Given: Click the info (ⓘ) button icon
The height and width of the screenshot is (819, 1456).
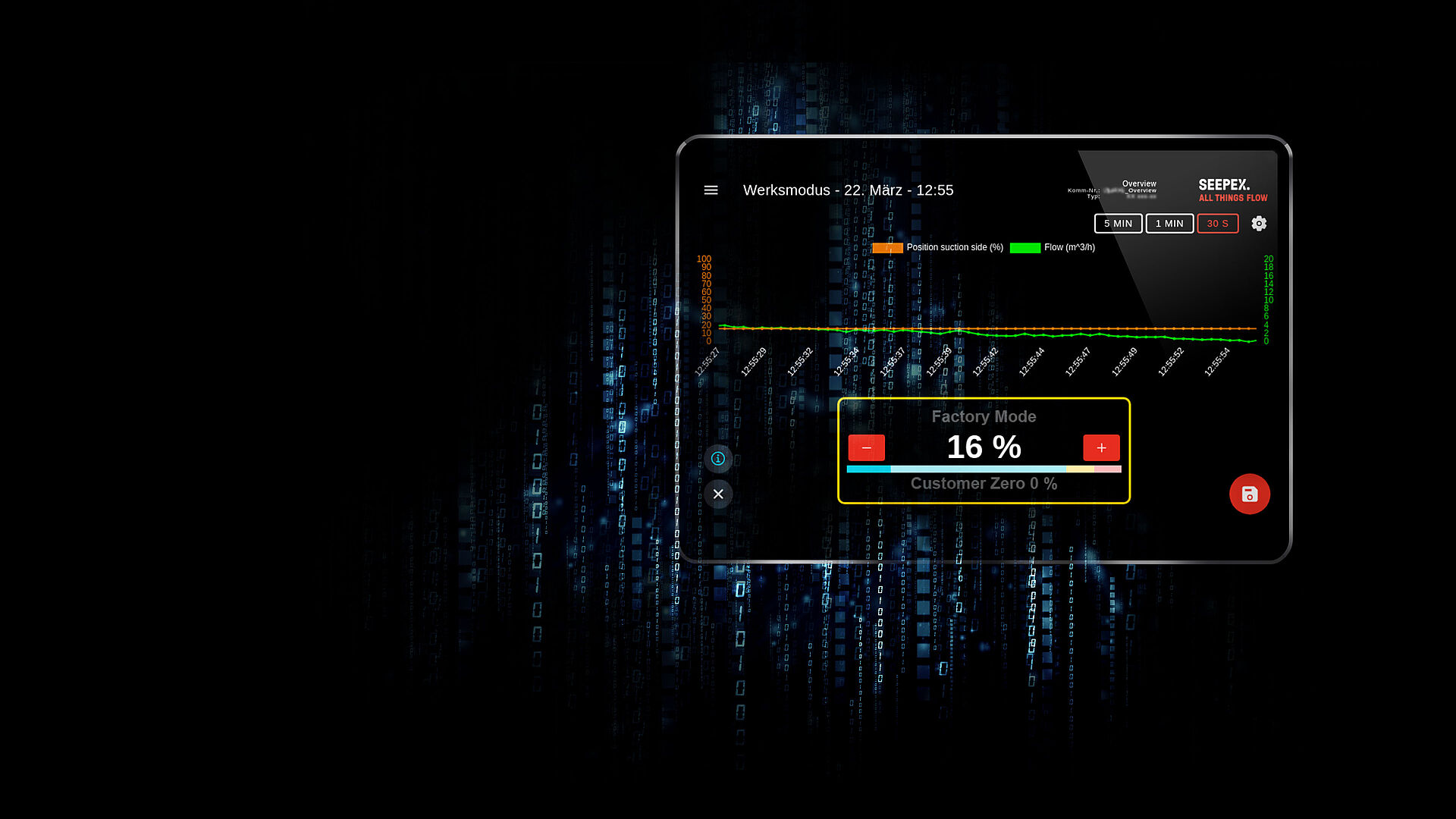Looking at the screenshot, I should point(718,458).
